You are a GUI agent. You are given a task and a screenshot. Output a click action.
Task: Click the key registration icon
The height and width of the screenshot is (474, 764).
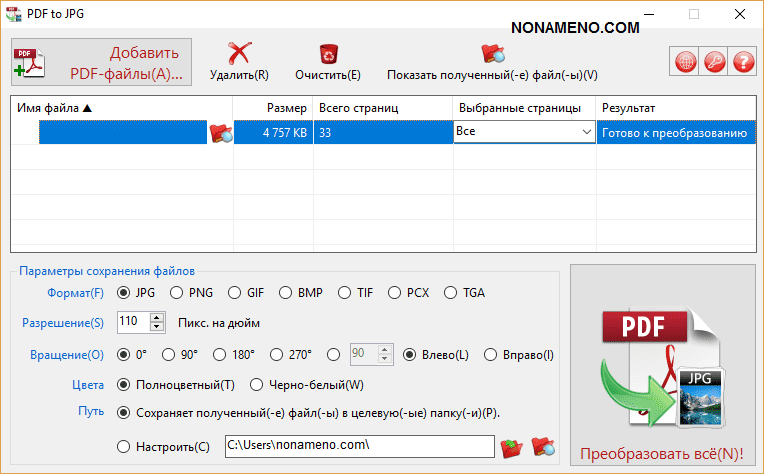click(714, 62)
